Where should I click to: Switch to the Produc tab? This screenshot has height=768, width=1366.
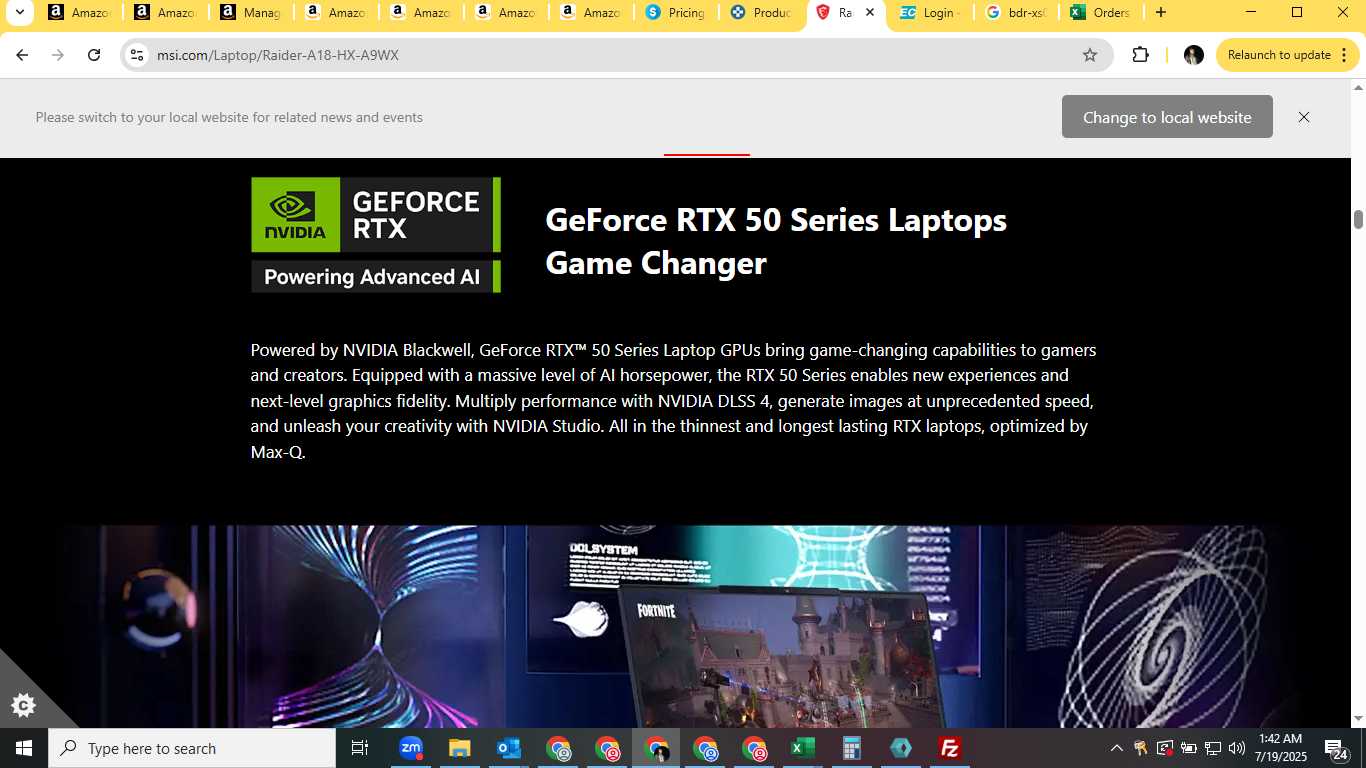click(x=762, y=13)
